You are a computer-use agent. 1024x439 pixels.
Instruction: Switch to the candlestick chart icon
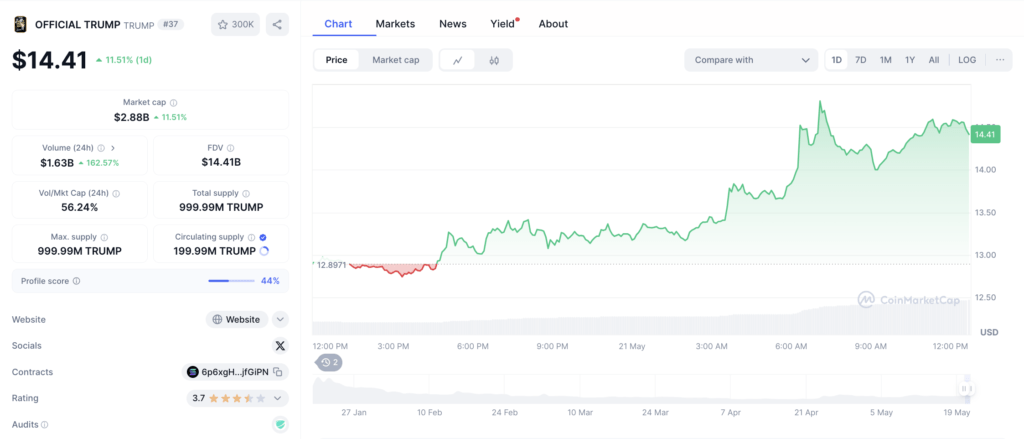click(x=494, y=60)
